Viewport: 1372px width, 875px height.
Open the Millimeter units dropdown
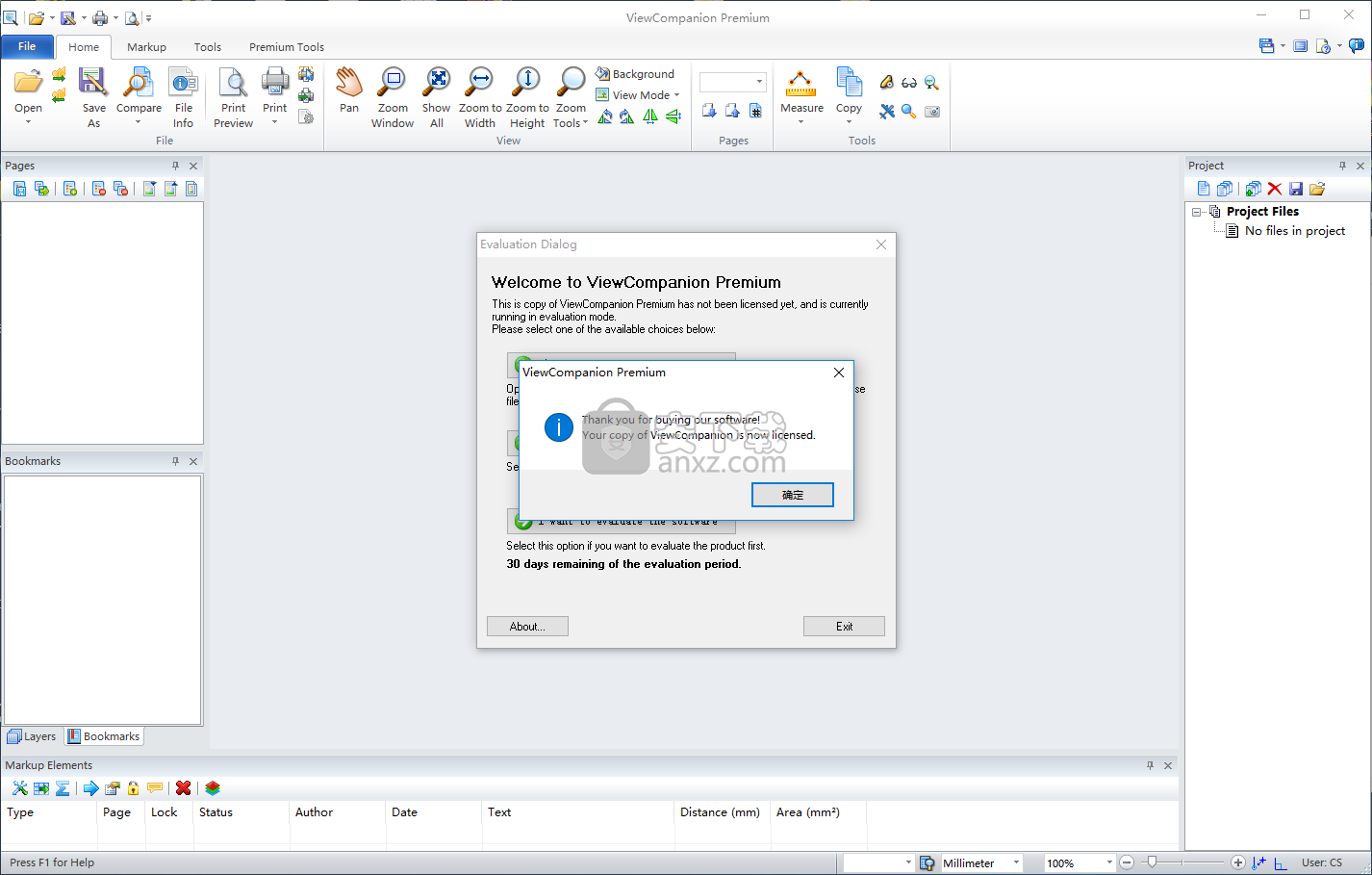pyautogui.click(x=1016, y=862)
